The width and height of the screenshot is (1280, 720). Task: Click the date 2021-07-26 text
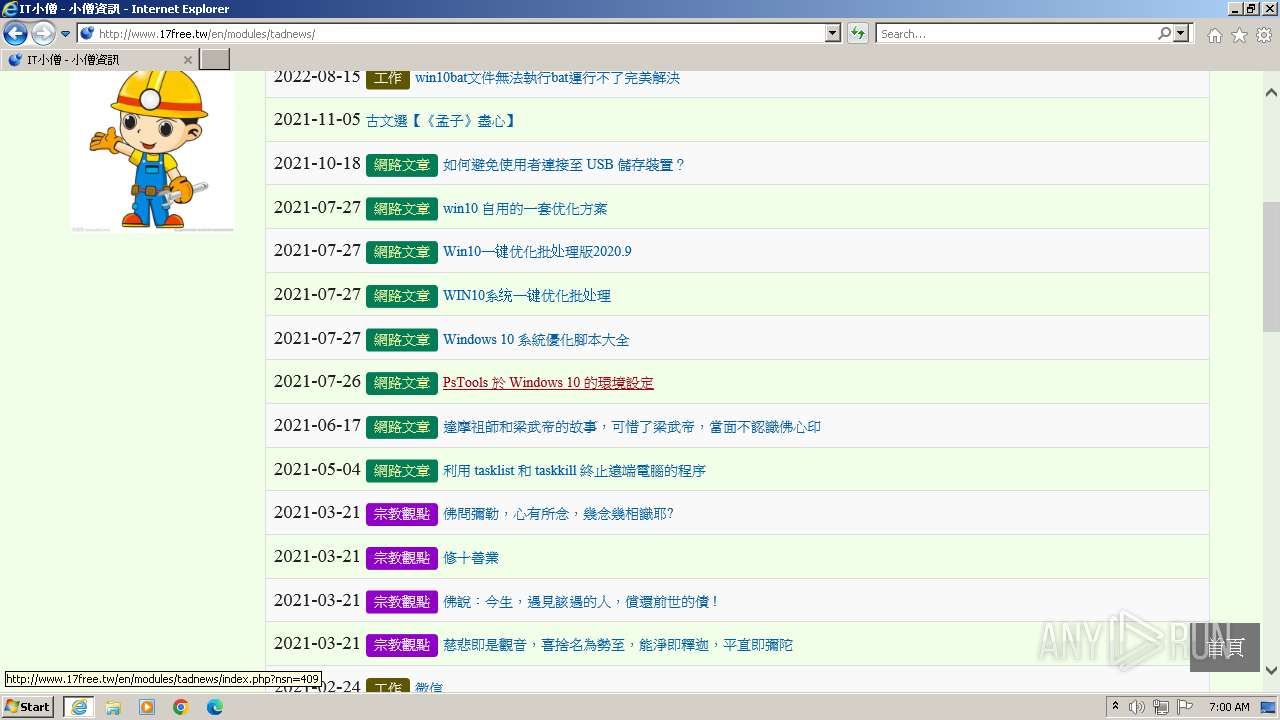[317, 381]
